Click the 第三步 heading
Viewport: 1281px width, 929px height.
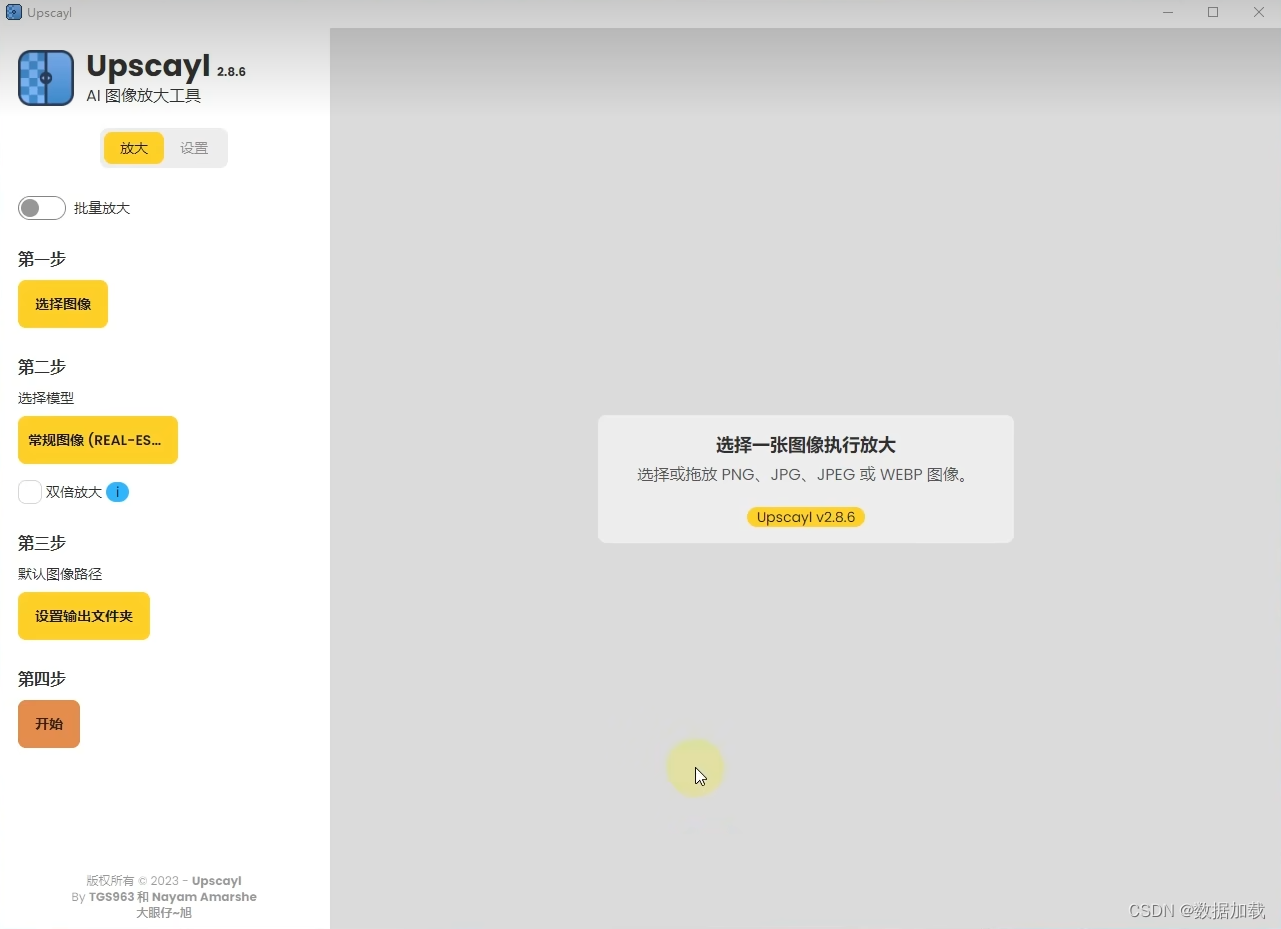(x=42, y=543)
